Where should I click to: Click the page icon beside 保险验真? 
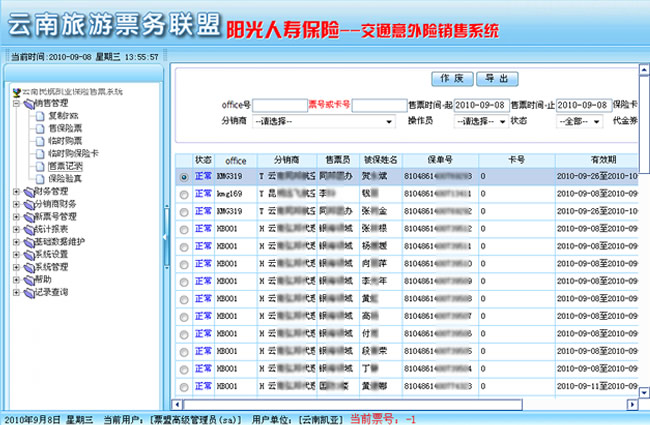(x=40, y=179)
